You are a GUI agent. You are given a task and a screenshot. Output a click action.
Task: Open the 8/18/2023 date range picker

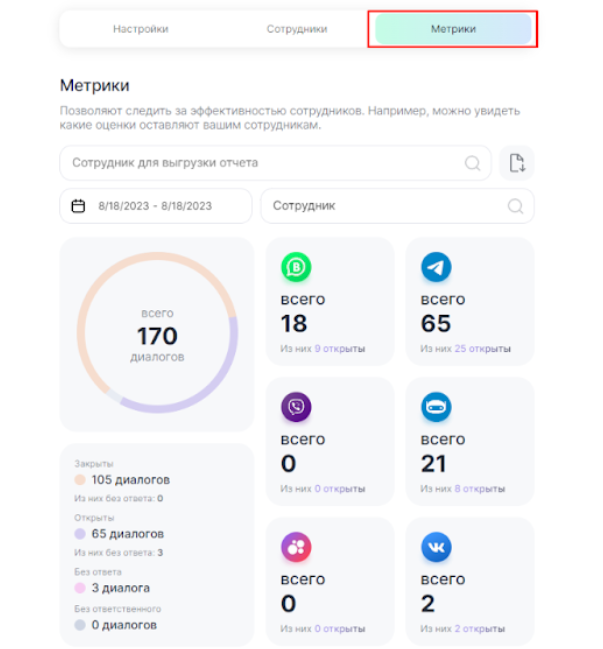click(155, 206)
